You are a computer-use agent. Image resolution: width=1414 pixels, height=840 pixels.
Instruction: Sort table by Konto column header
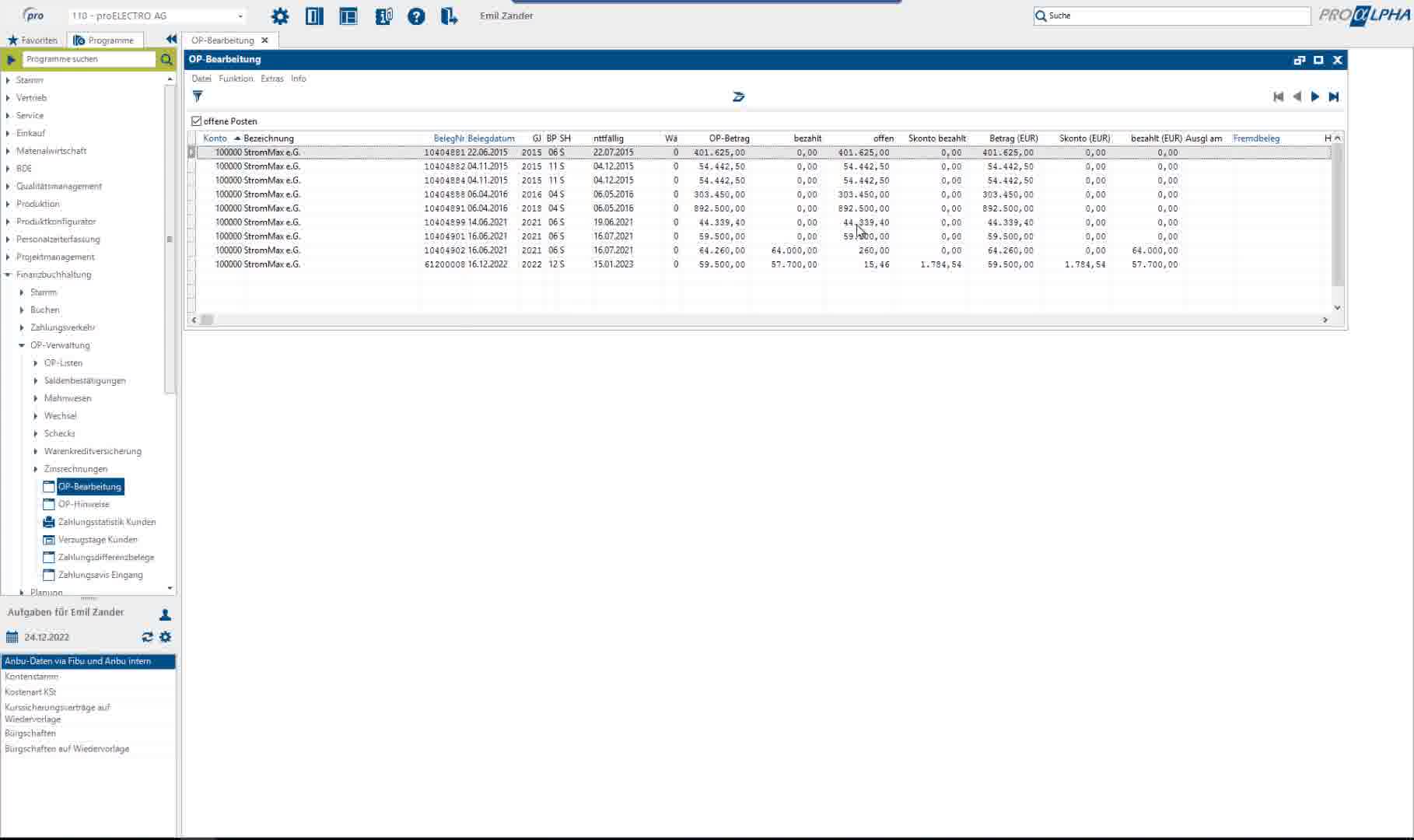point(215,138)
